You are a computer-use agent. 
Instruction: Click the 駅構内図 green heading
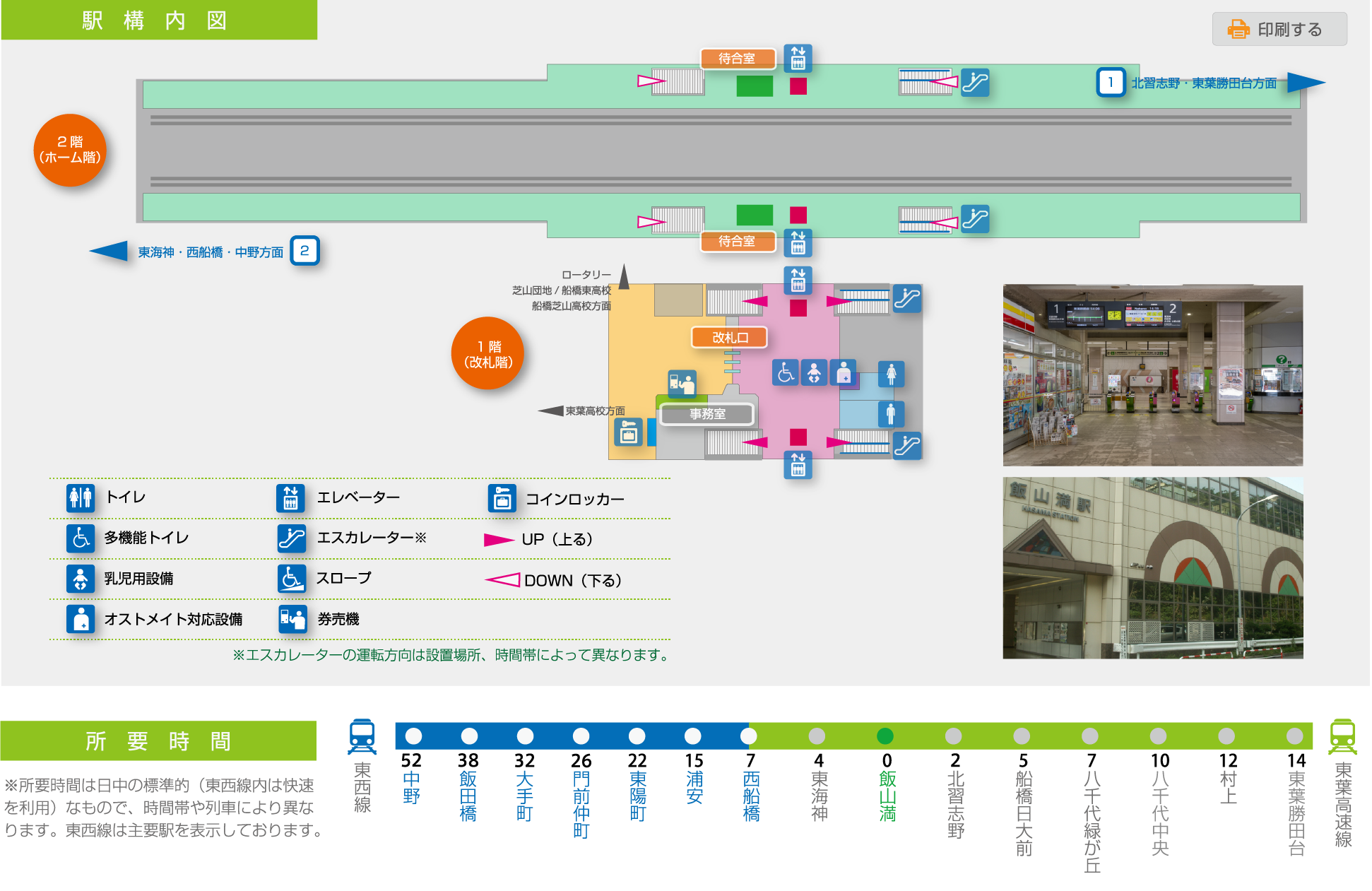[x=159, y=20]
